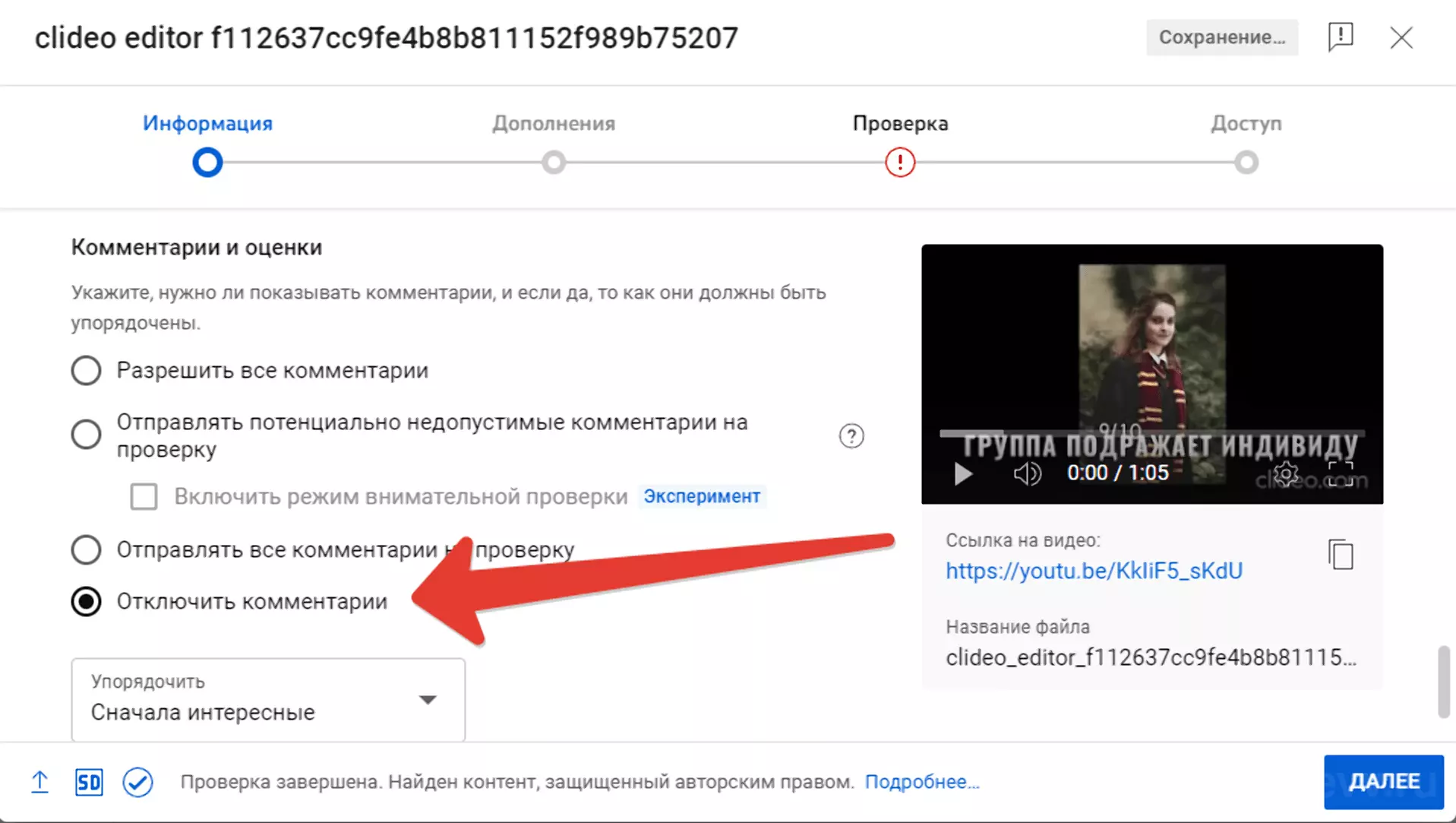1456x823 pixels.
Task: Go to the Дополнения step
Action: 554,143
